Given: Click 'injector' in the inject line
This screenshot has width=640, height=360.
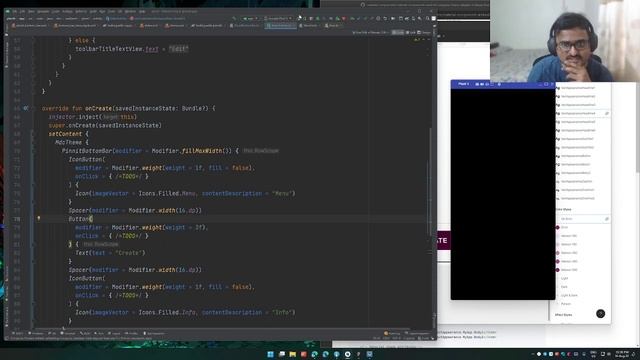Looking at the screenshot, I should point(62,117).
